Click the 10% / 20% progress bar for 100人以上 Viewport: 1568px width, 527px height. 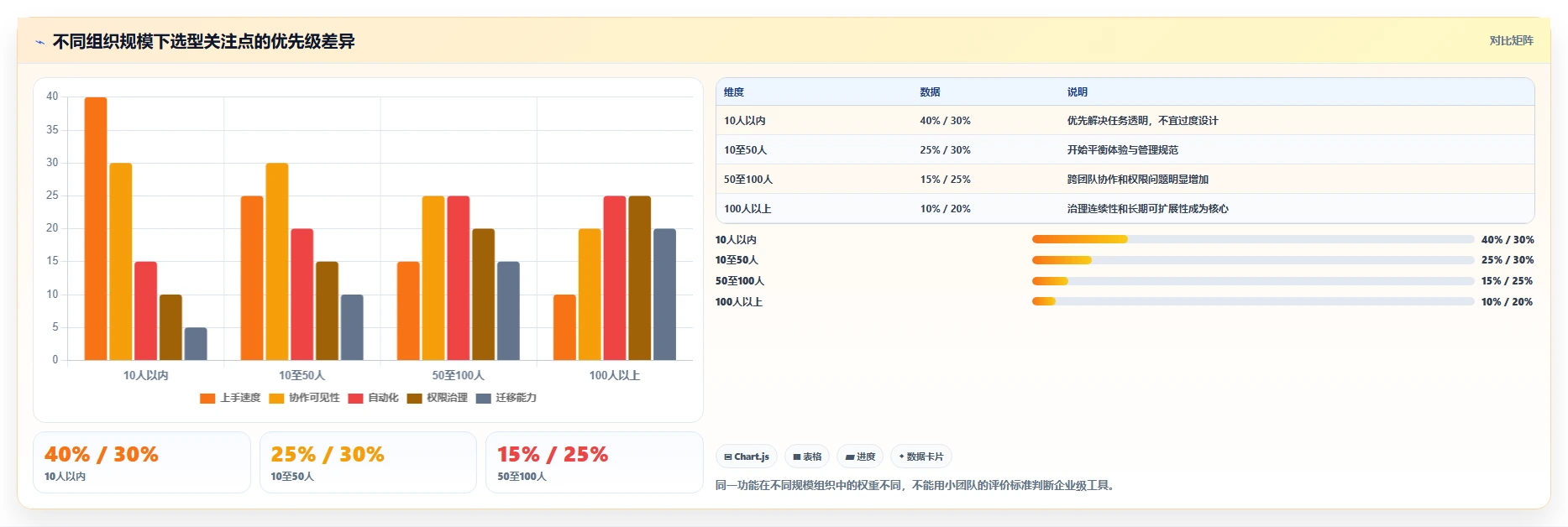click(1253, 301)
